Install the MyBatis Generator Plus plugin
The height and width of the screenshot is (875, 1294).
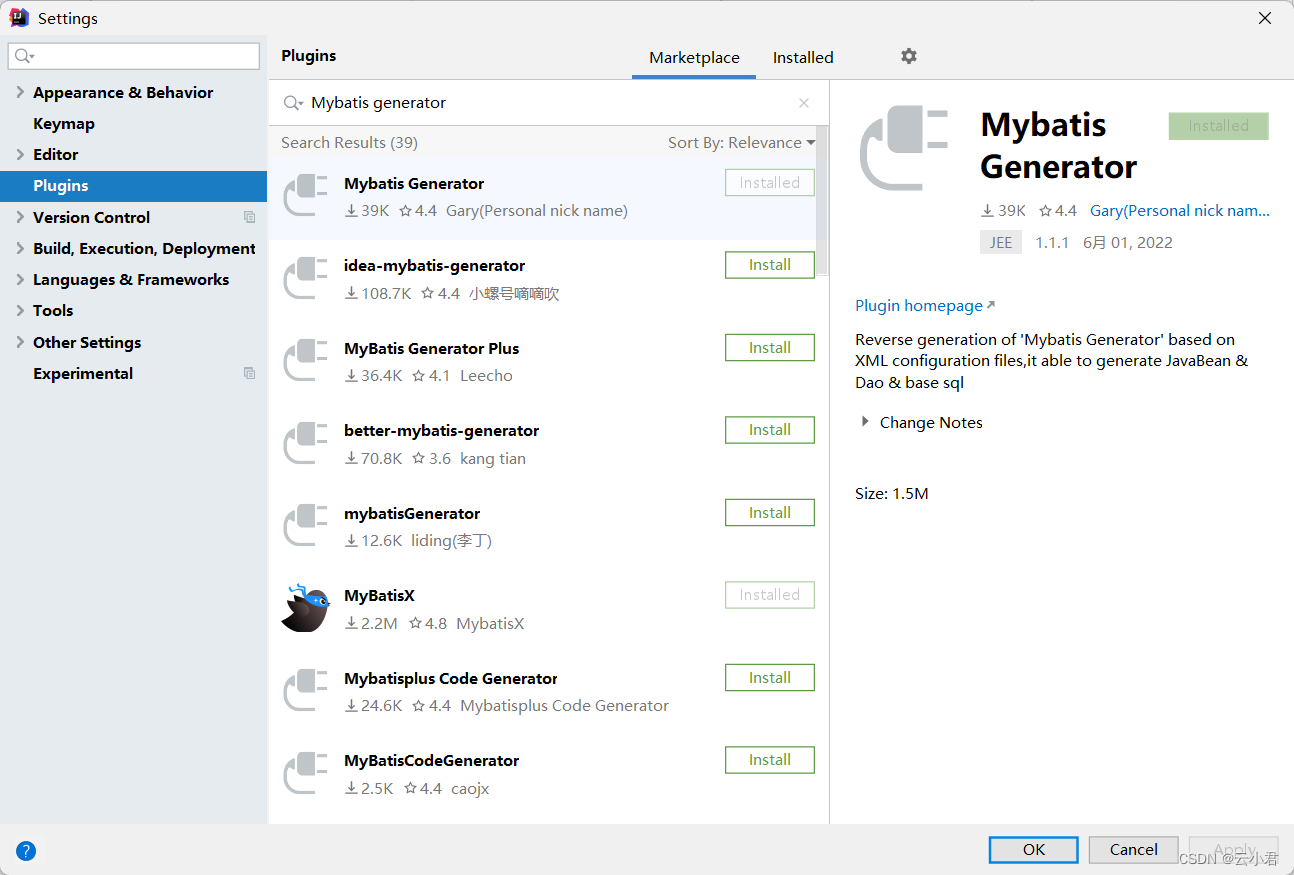(x=770, y=348)
